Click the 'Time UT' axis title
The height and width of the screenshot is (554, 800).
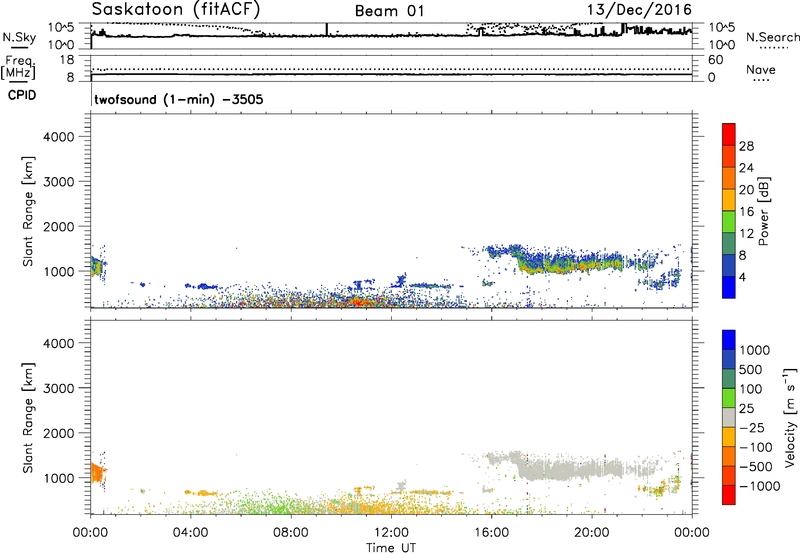click(x=391, y=548)
